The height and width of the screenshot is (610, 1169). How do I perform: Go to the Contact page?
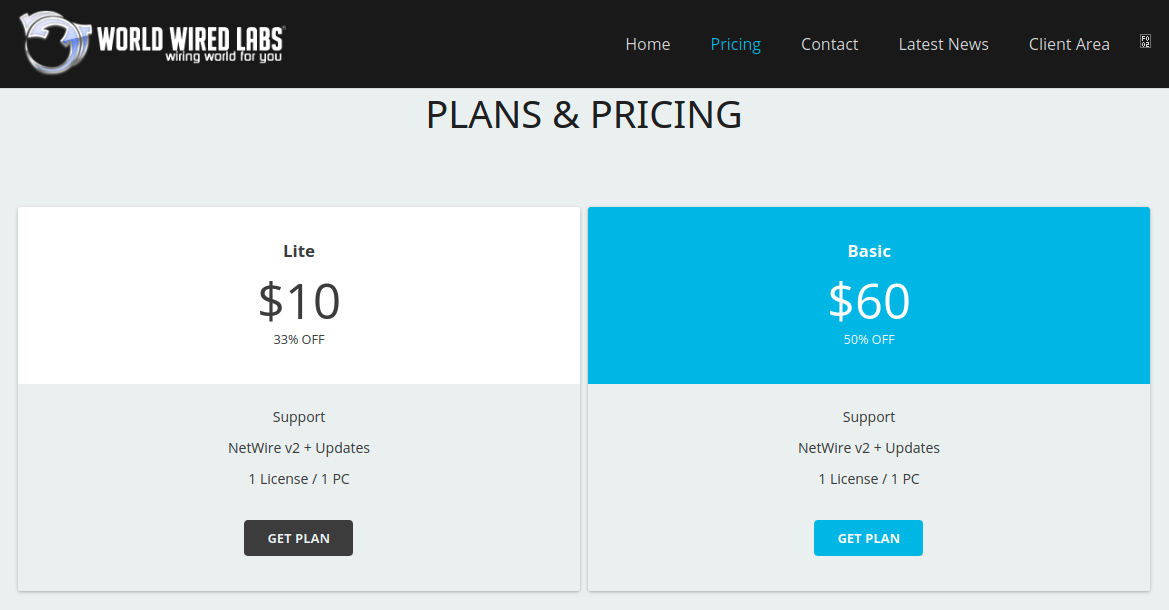click(829, 44)
